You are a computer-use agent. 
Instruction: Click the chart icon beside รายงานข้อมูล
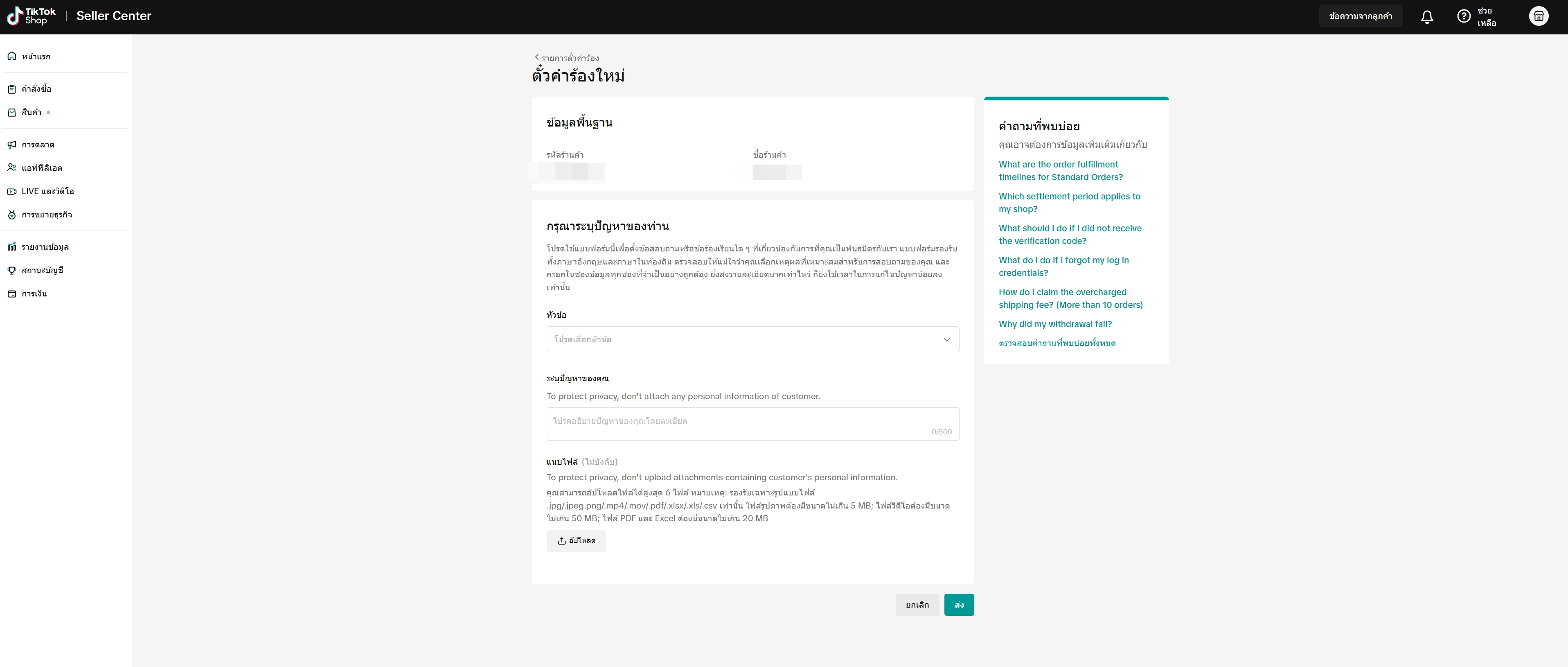tap(11, 247)
